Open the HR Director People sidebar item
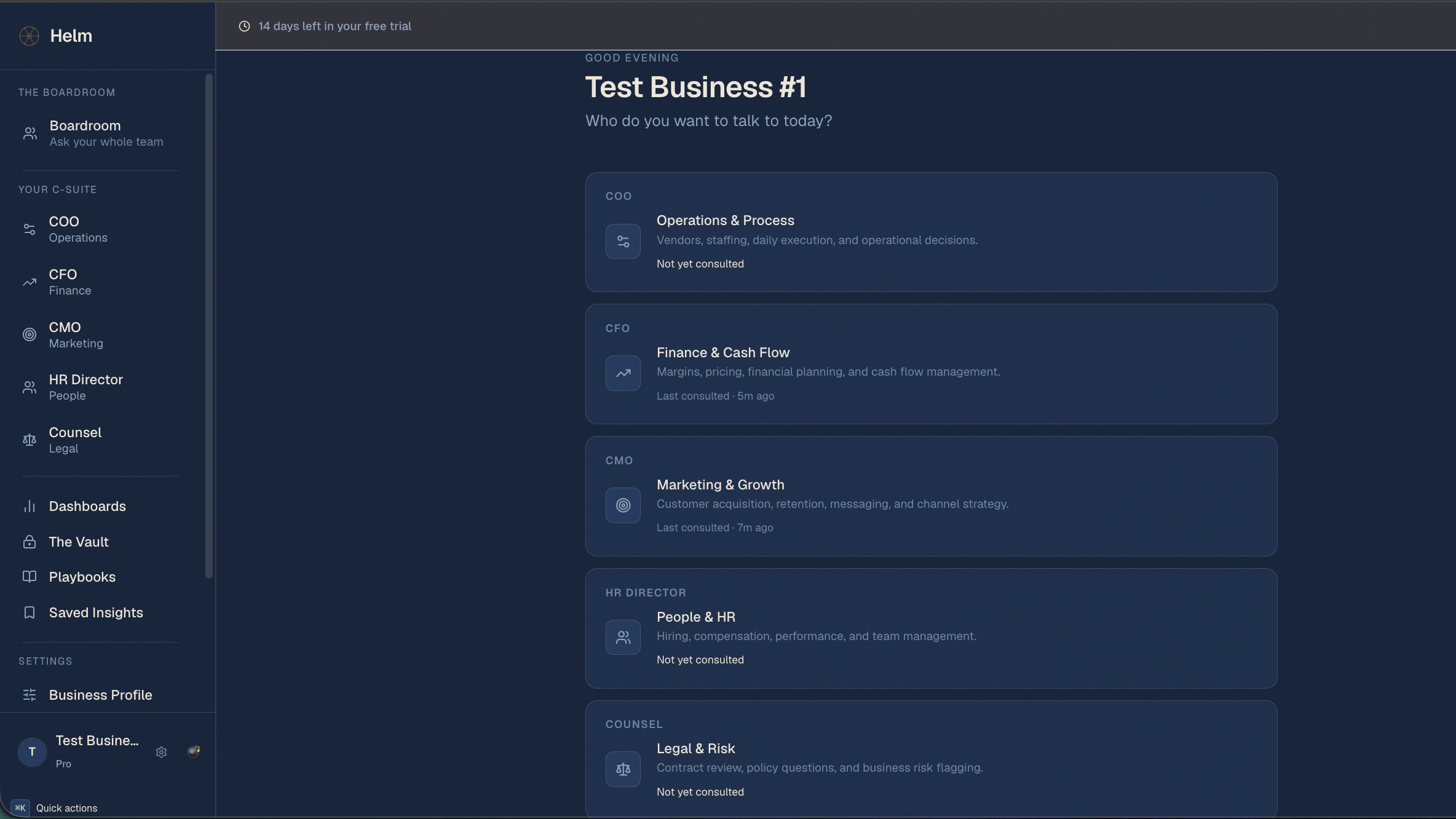The width and height of the screenshot is (1456, 819). click(100, 387)
